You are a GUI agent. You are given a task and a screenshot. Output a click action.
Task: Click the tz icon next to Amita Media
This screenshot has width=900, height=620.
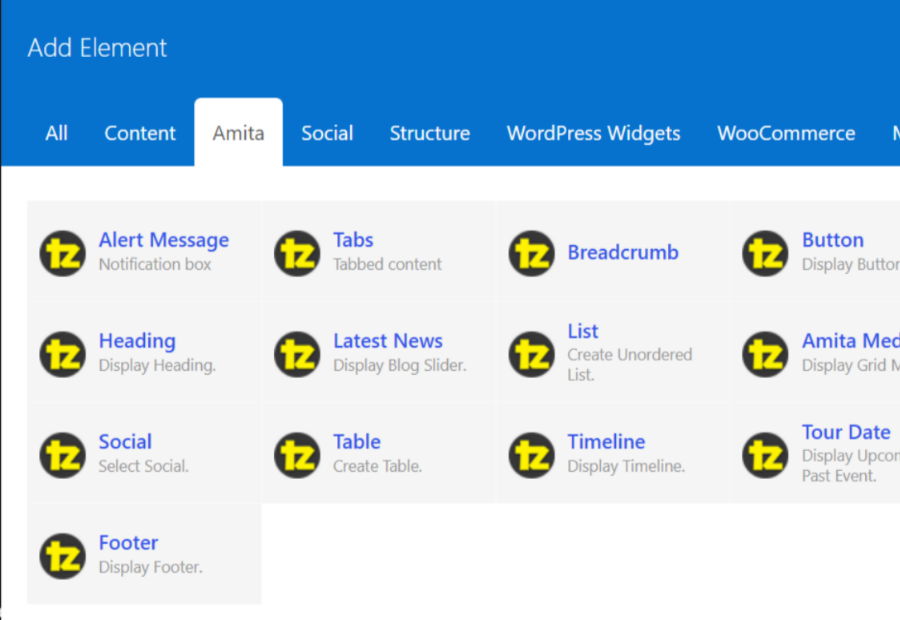765,354
